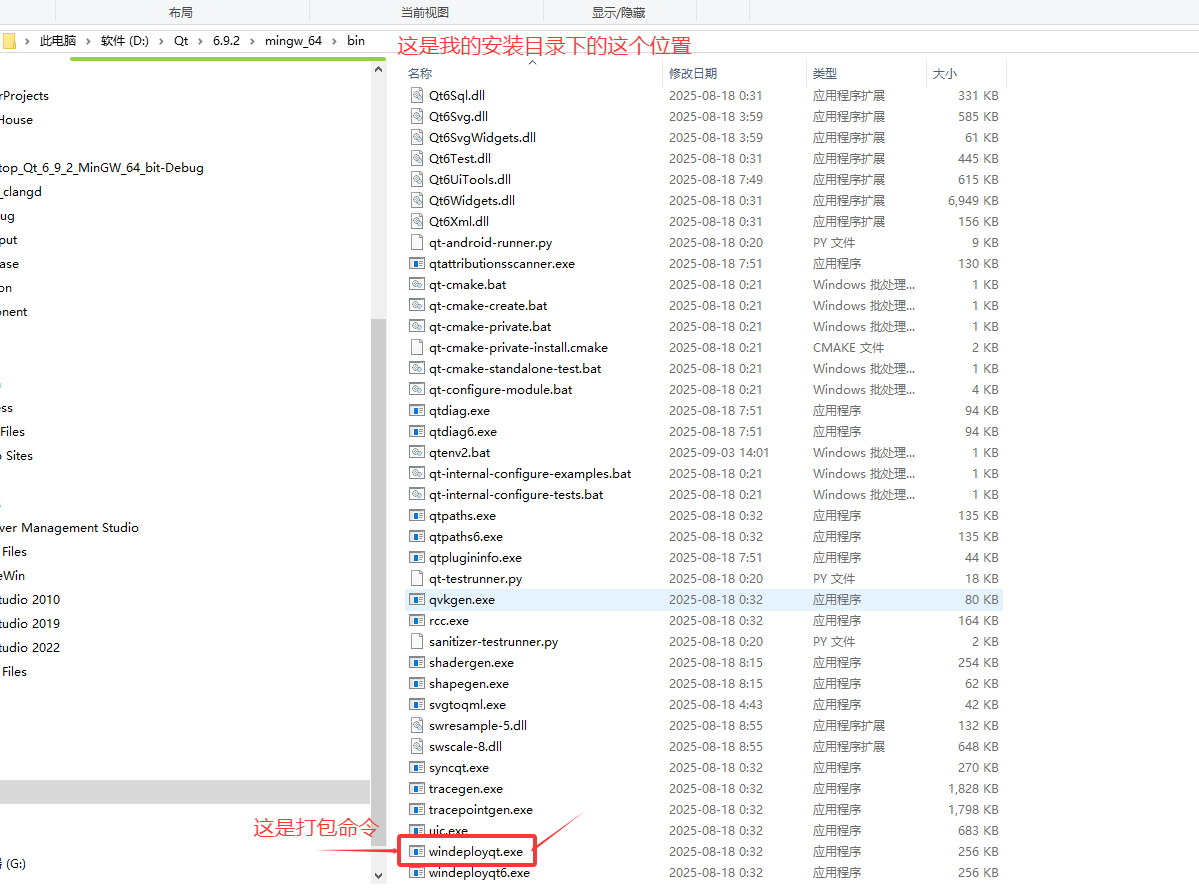
Task: Click the Qt6Svg.dll file icon
Action: (417, 116)
